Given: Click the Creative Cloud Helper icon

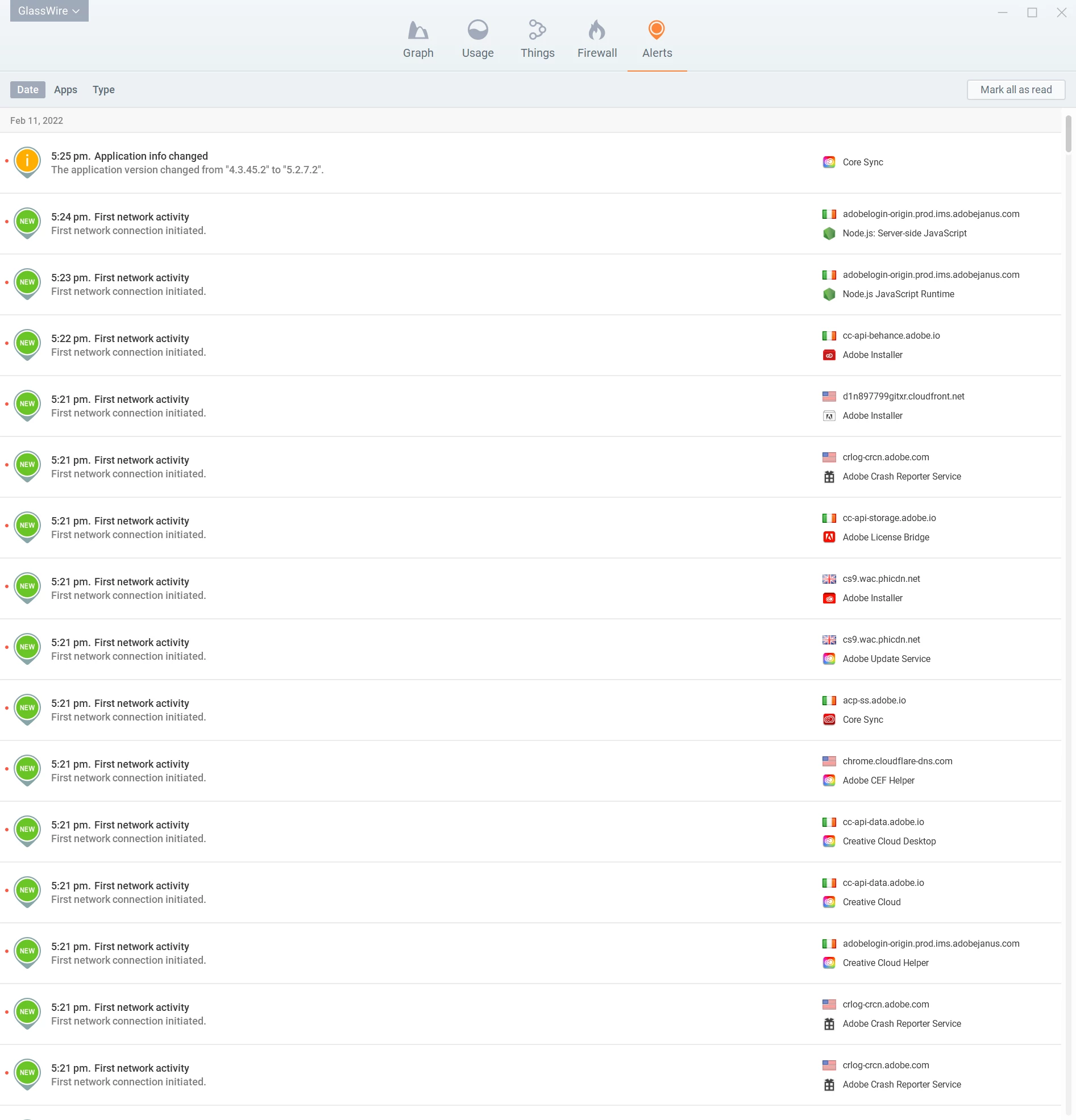Looking at the screenshot, I should coord(829,963).
